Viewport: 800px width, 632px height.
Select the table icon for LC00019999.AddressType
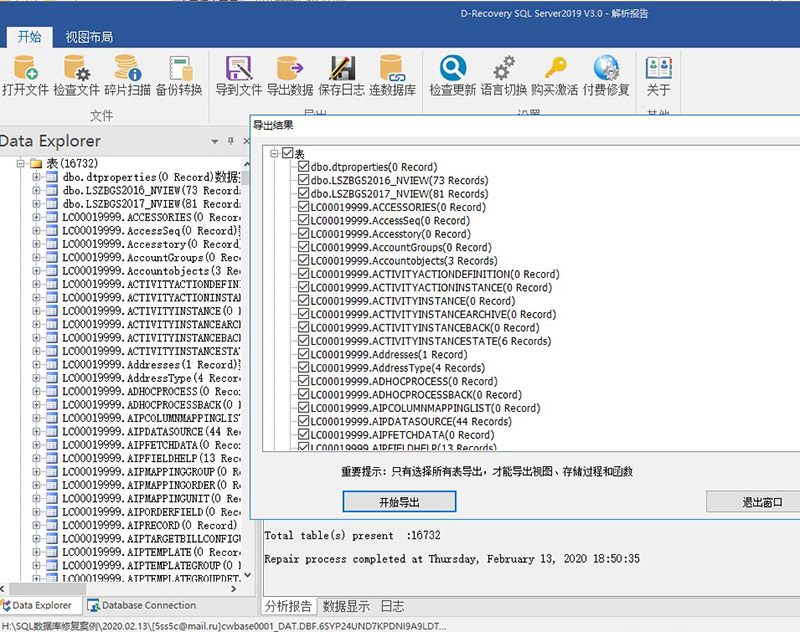coord(52,378)
